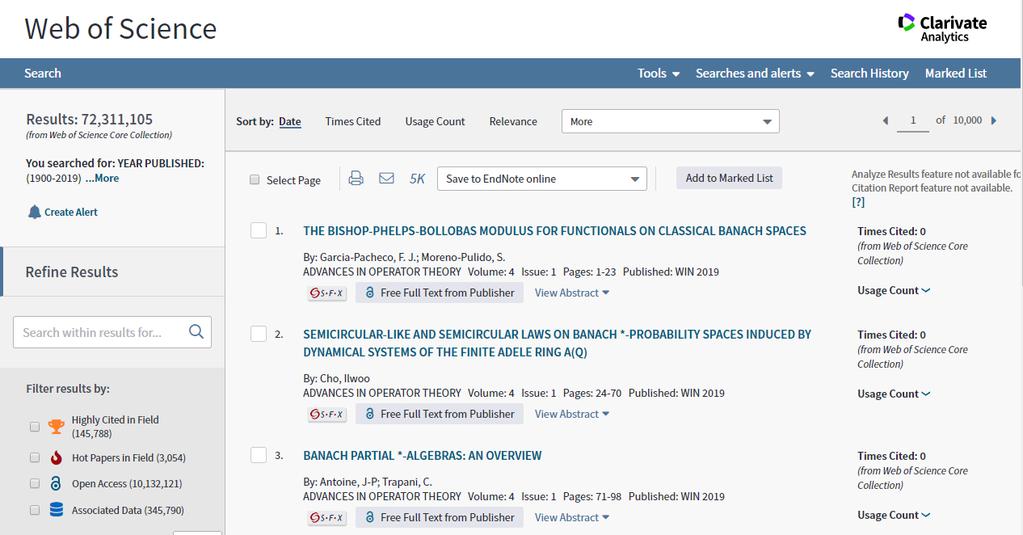Click the Associated Data database icon

(x=56, y=510)
